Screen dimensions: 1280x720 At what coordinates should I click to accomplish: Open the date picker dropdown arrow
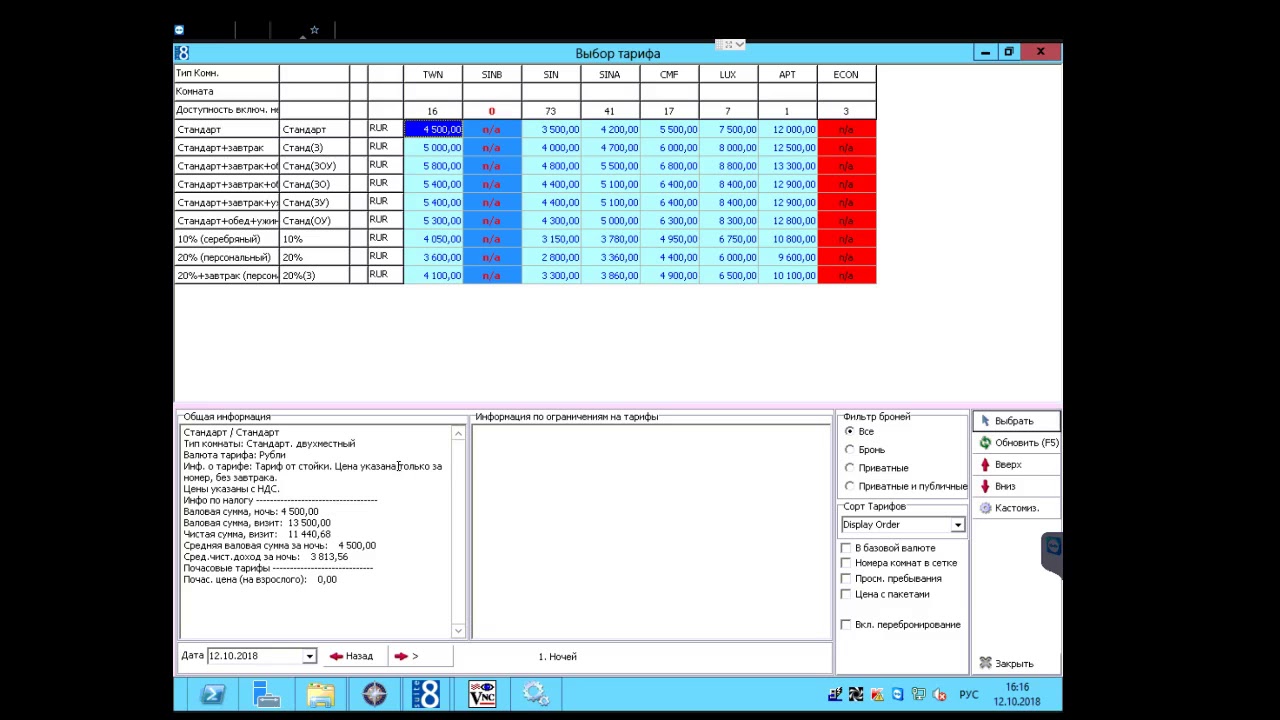point(309,656)
